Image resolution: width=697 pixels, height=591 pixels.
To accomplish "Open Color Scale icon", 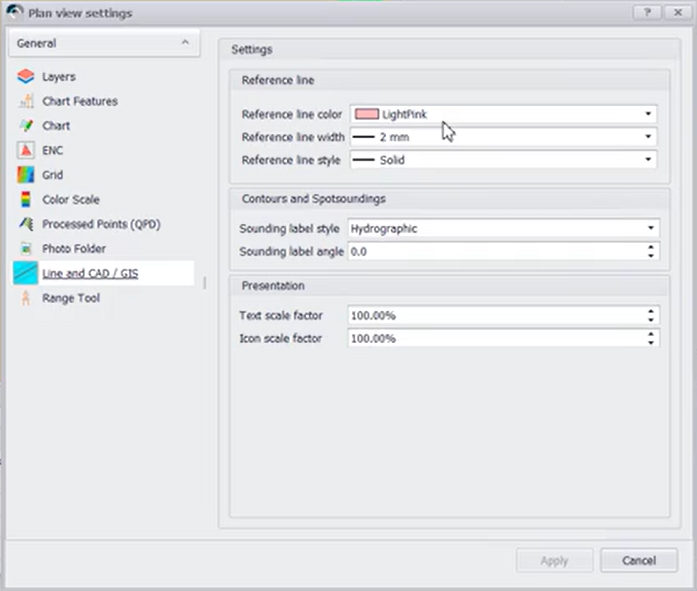I will [26, 200].
